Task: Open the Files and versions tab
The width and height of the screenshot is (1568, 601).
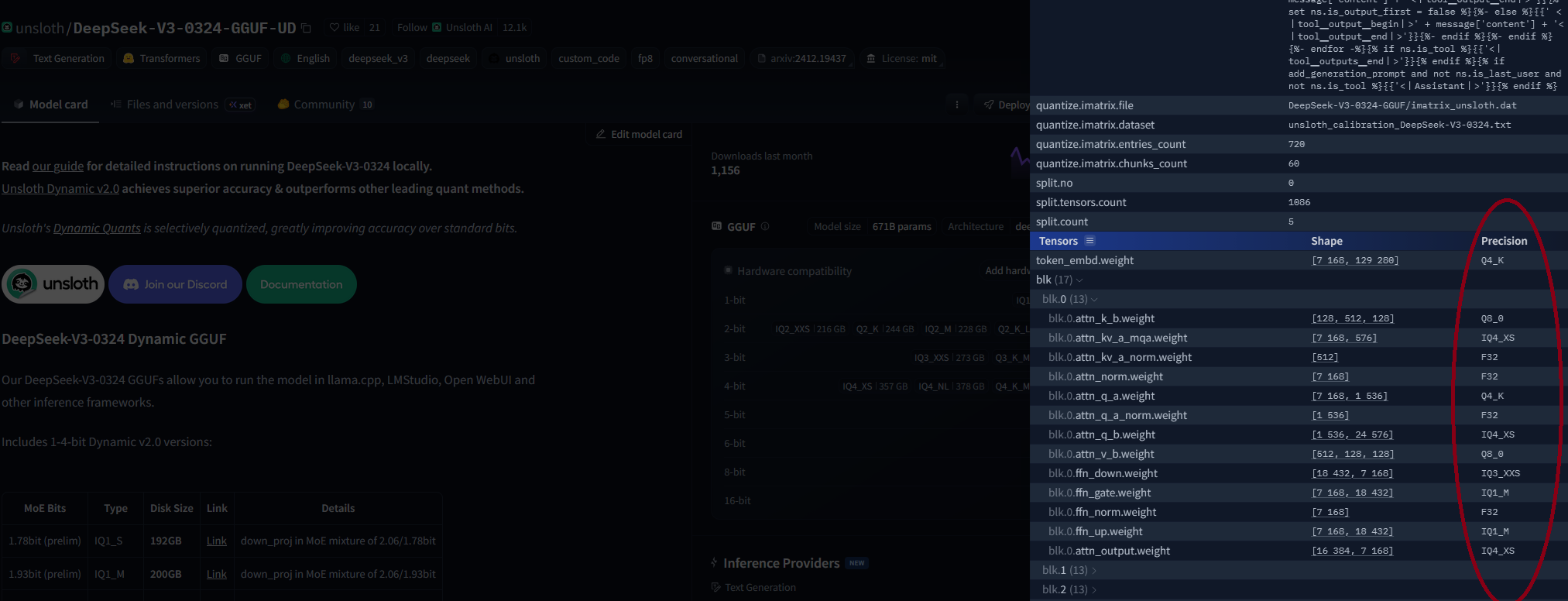Action: [164, 105]
